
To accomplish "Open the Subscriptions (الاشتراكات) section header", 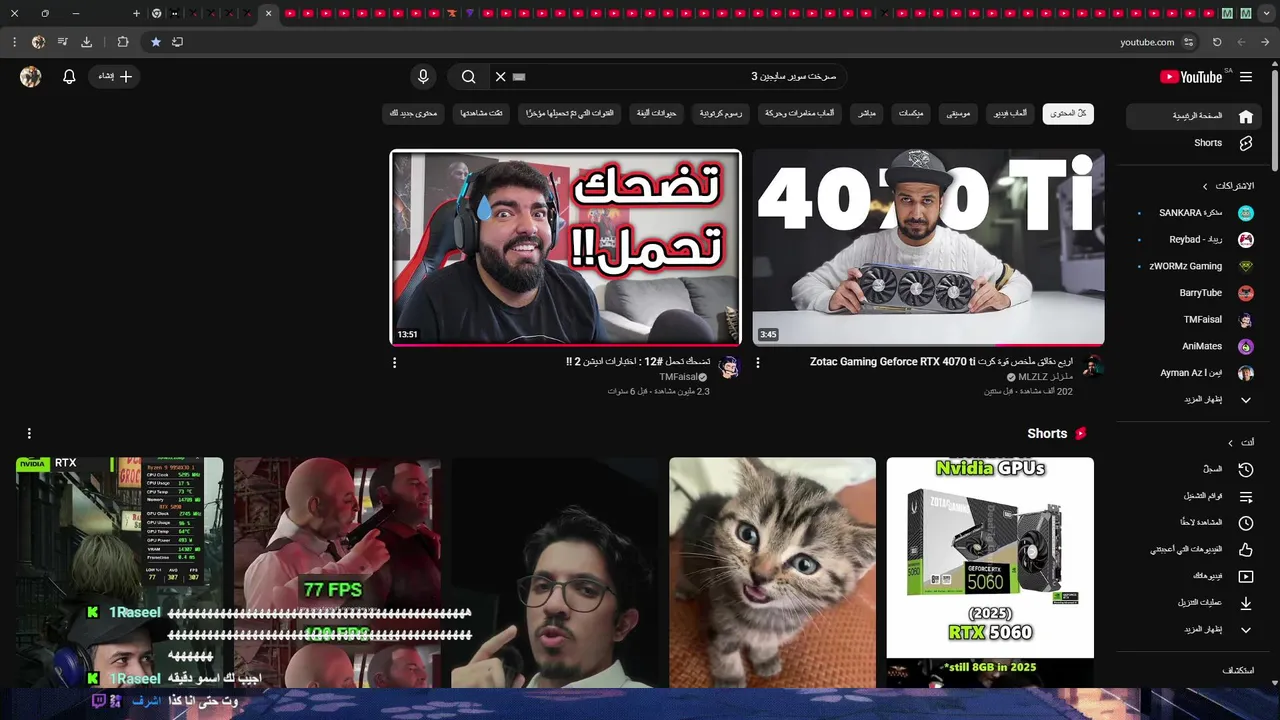I will [x=1228, y=186].
